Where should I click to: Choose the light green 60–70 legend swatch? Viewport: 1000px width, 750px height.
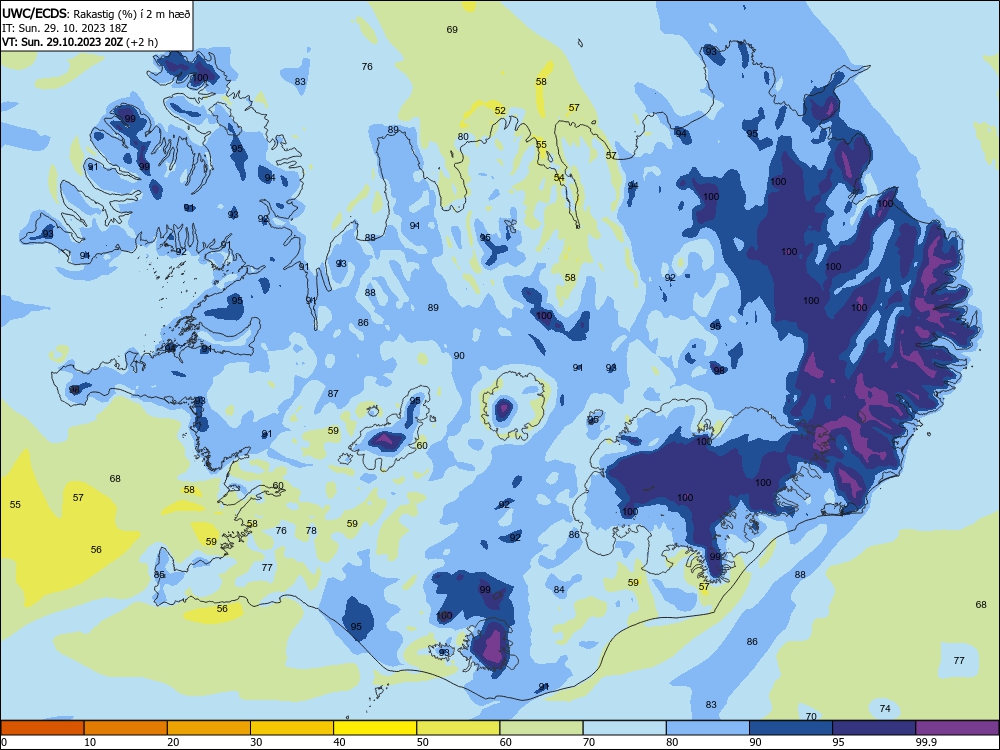(541, 728)
